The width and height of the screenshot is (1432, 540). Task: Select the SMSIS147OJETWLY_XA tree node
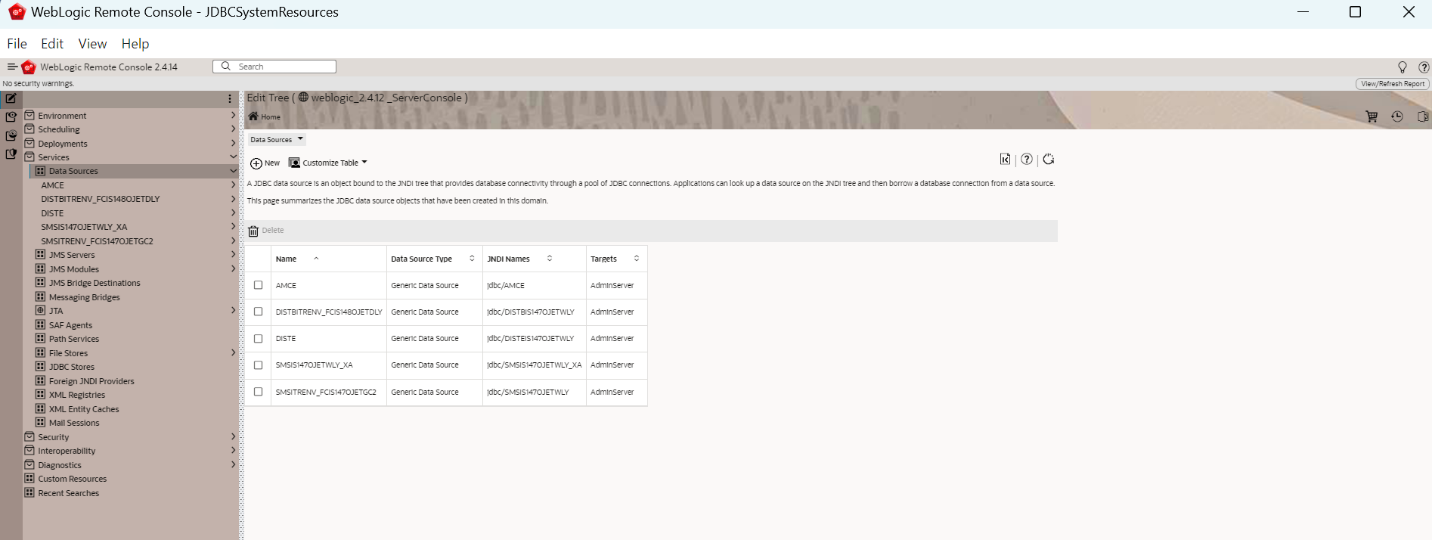coord(84,227)
